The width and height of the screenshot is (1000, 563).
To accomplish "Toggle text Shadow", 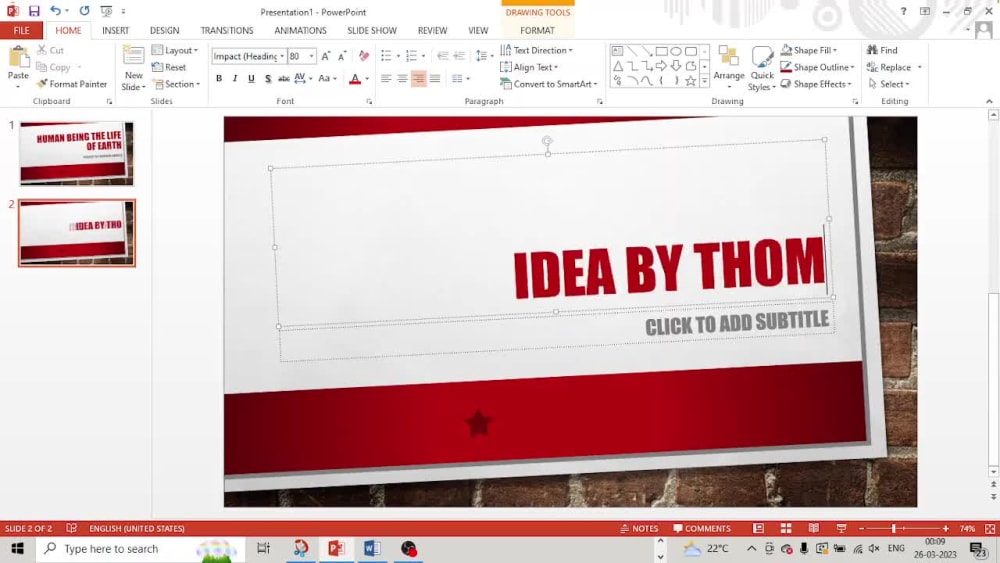I will click(x=268, y=78).
